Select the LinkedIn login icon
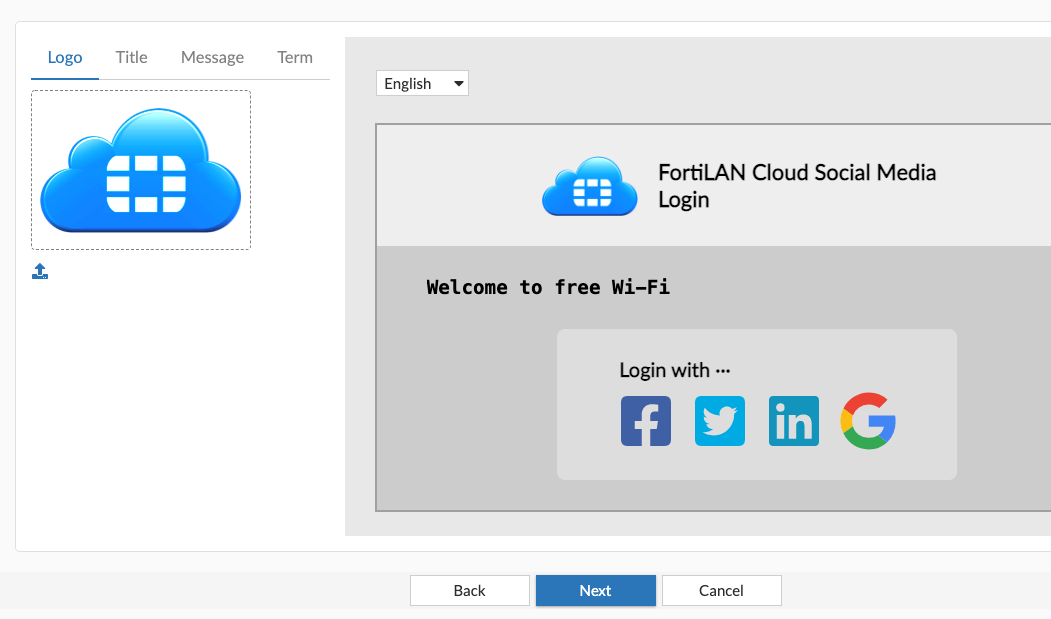 pos(793,420)
